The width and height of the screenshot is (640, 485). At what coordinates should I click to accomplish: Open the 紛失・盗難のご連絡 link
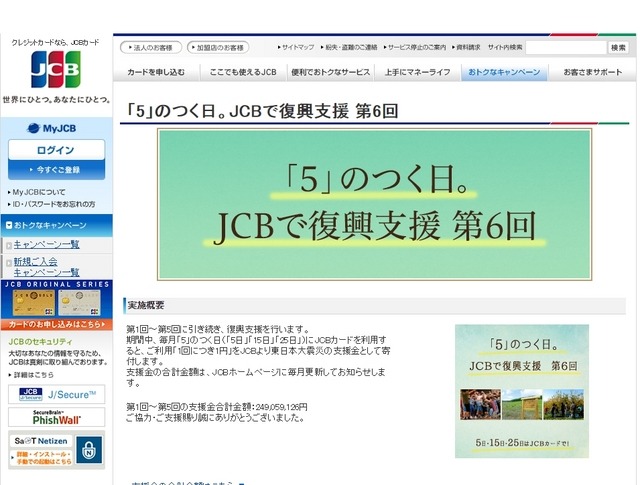point(349,47)
